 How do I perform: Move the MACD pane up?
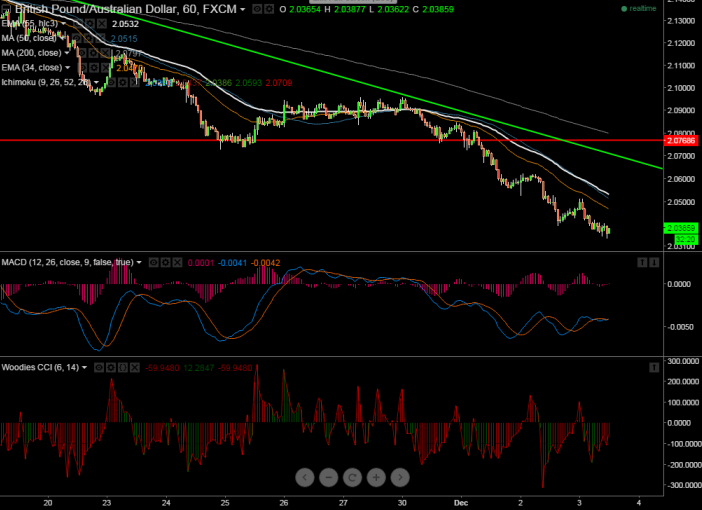point(642,262)
